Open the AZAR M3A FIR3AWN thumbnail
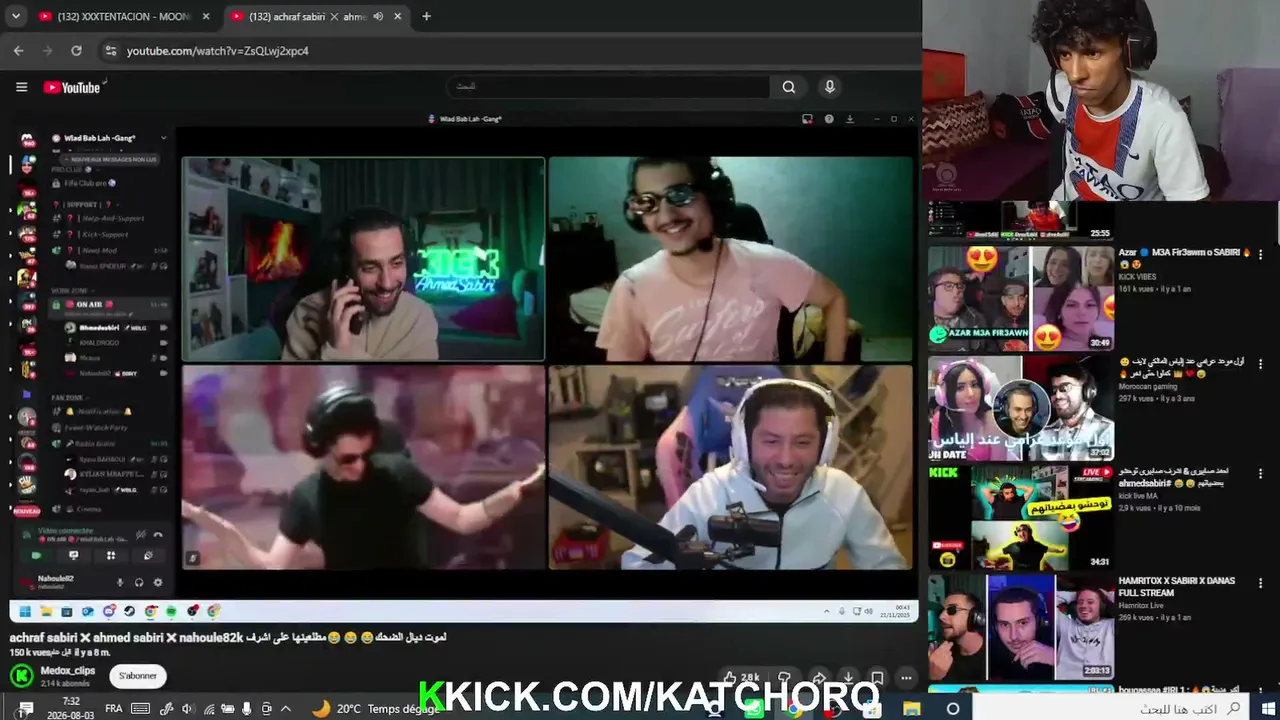This screenshot has height=720, width=1280. click(1020, 298)
